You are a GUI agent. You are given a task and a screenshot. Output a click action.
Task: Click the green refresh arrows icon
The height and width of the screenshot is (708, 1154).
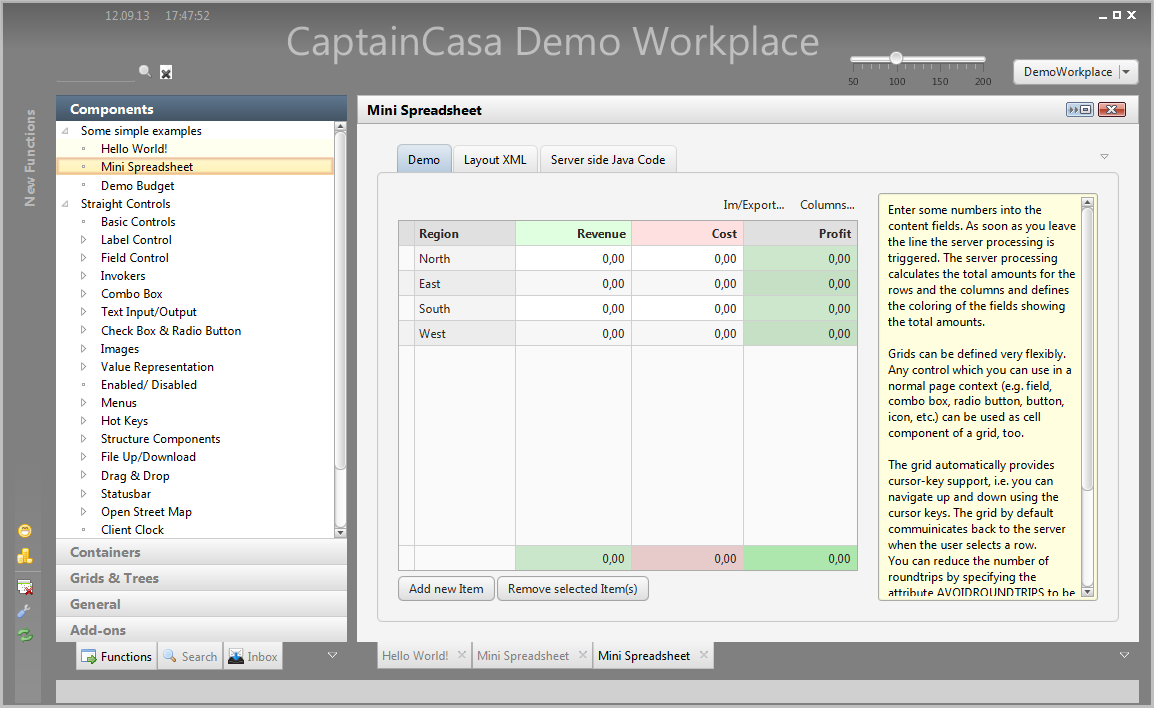tap(25, 635)
